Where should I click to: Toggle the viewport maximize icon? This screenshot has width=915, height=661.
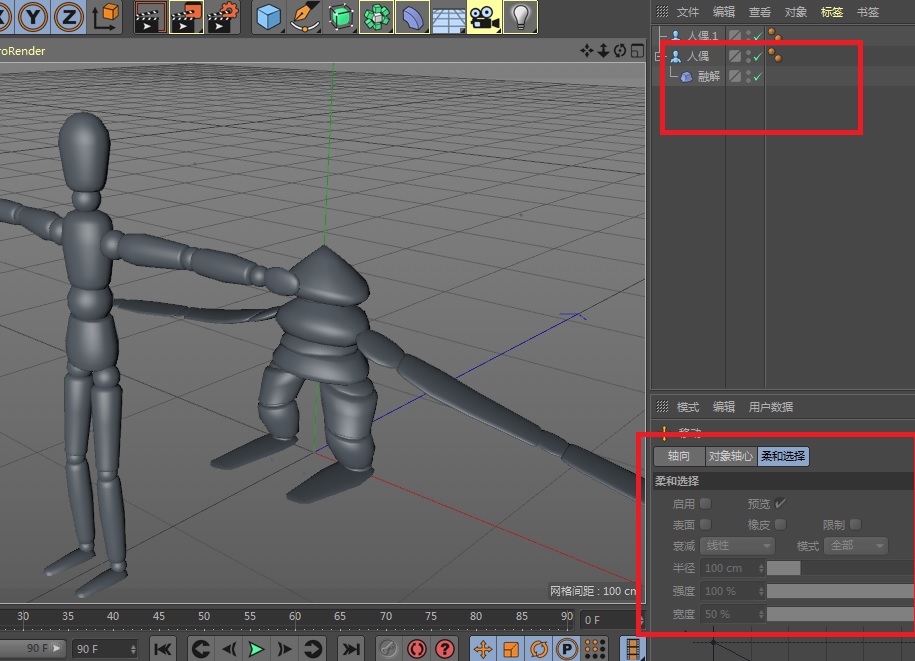[637, 51]
